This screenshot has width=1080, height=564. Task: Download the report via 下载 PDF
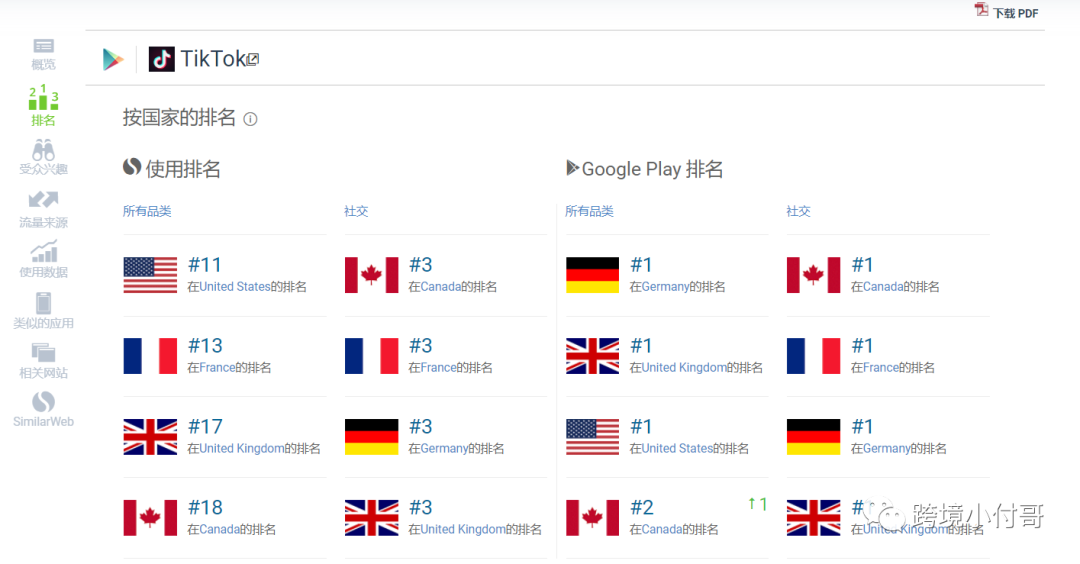click(x=1015, y=13)
